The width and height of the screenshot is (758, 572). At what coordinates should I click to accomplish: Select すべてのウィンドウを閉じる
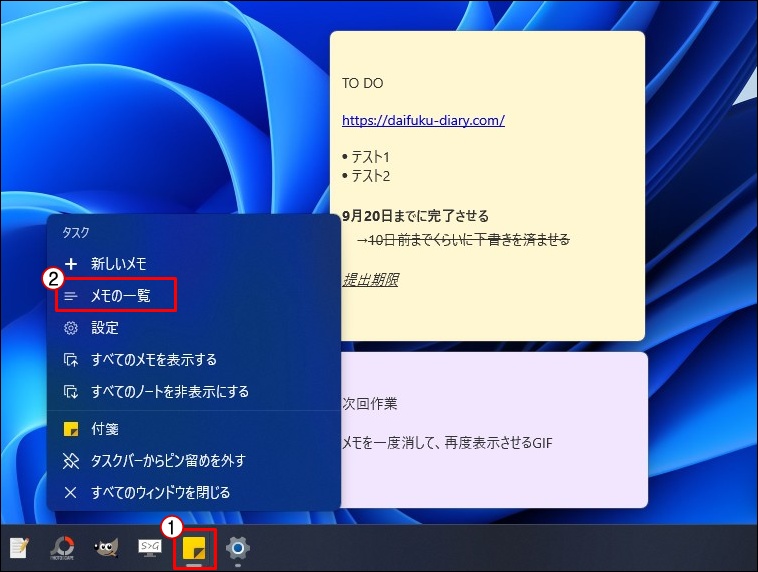160,493
